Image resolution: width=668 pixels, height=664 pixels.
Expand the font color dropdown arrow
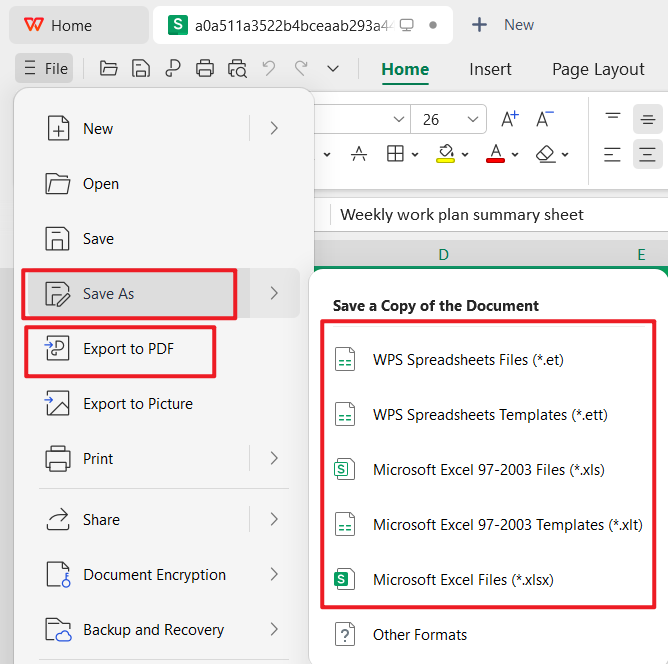click(x=515, y=155)
